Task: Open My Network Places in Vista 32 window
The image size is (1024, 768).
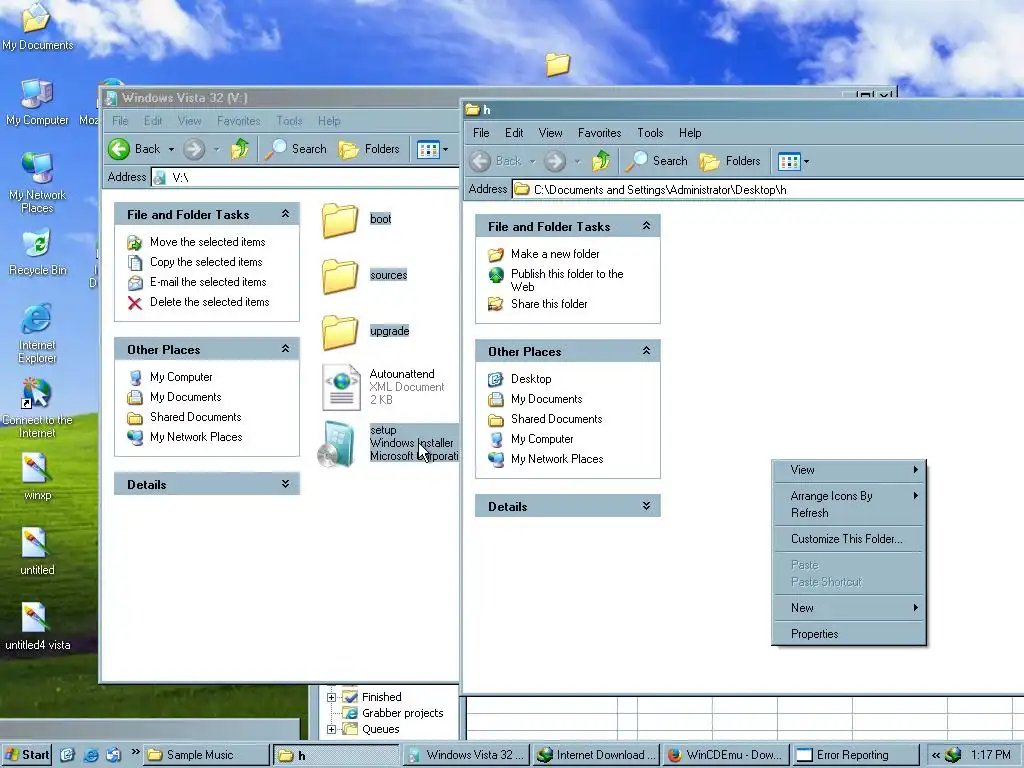Action: (196, 437)
